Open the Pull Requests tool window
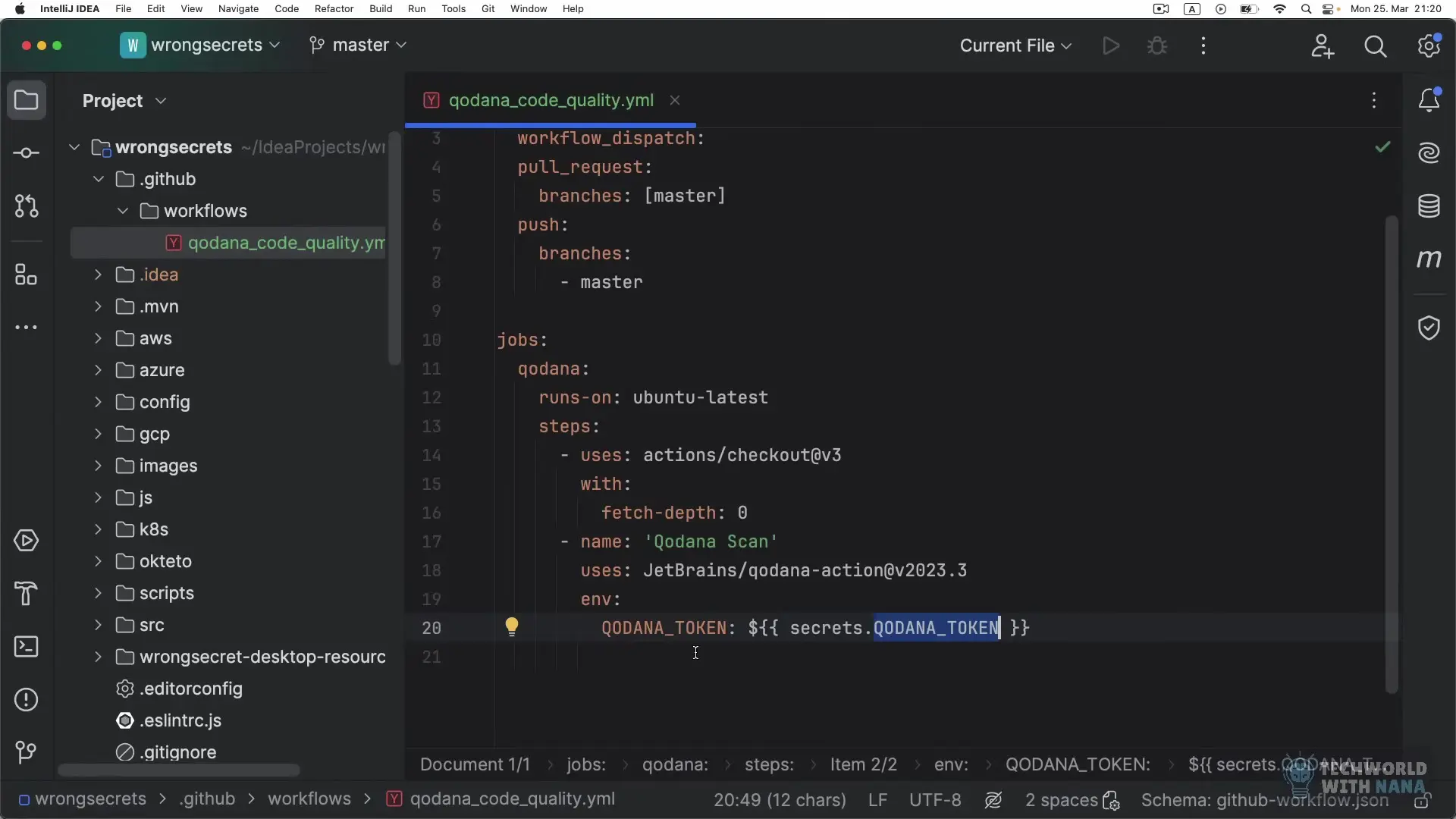 coord(27,206)
